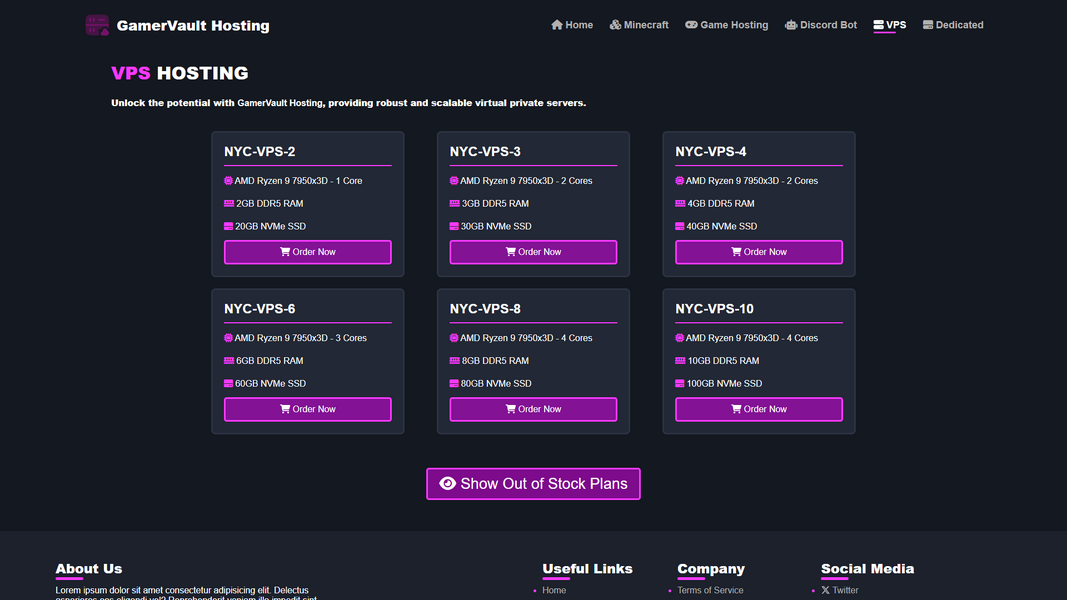1067x600 pixels.
Task: Open the Game Hosting page
Action: 727,24
